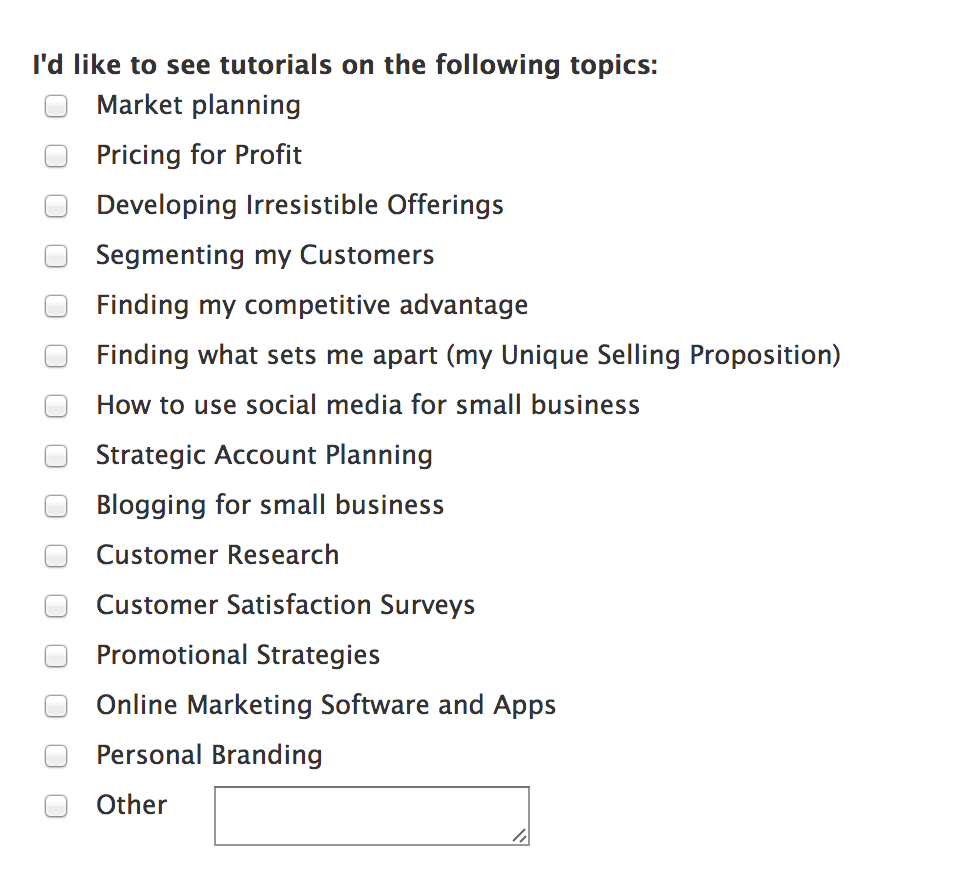Click inside the Other text box
The height and width of the screenshot is (874, 966).
coord(370,815)
